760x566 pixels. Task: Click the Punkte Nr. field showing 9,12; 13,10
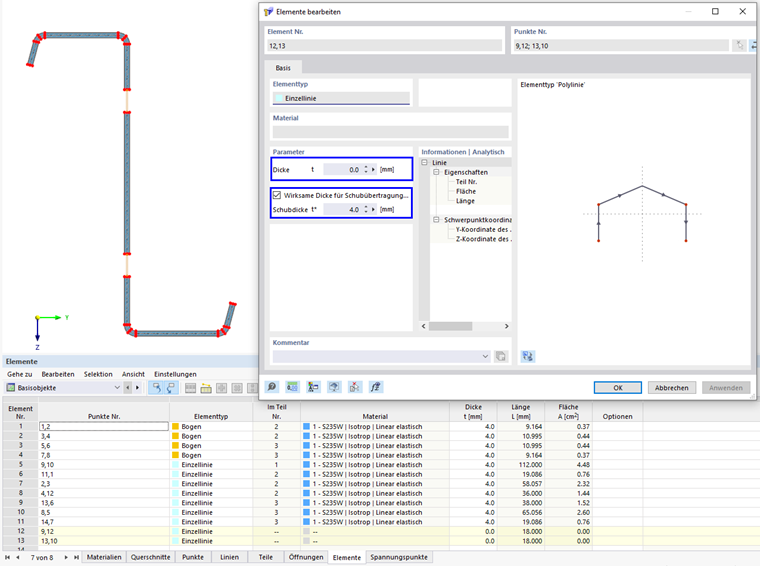click(621, 46)
